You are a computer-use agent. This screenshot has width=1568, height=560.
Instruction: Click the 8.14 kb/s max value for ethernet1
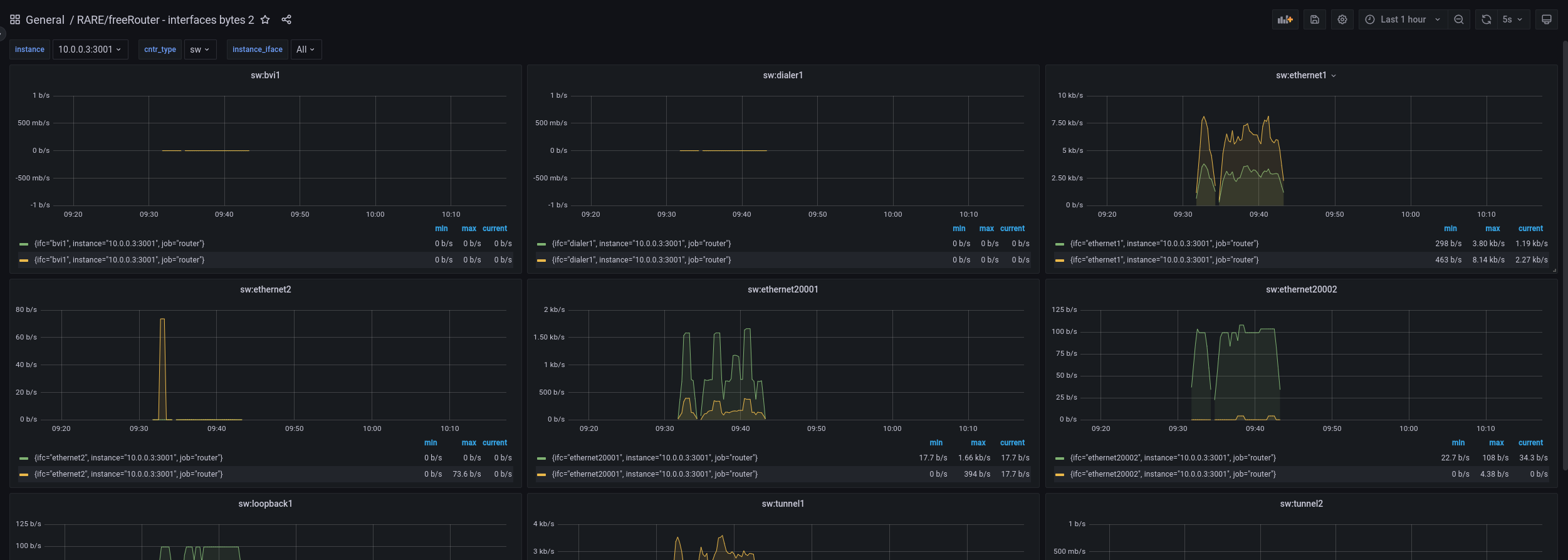pos(1488,260)
